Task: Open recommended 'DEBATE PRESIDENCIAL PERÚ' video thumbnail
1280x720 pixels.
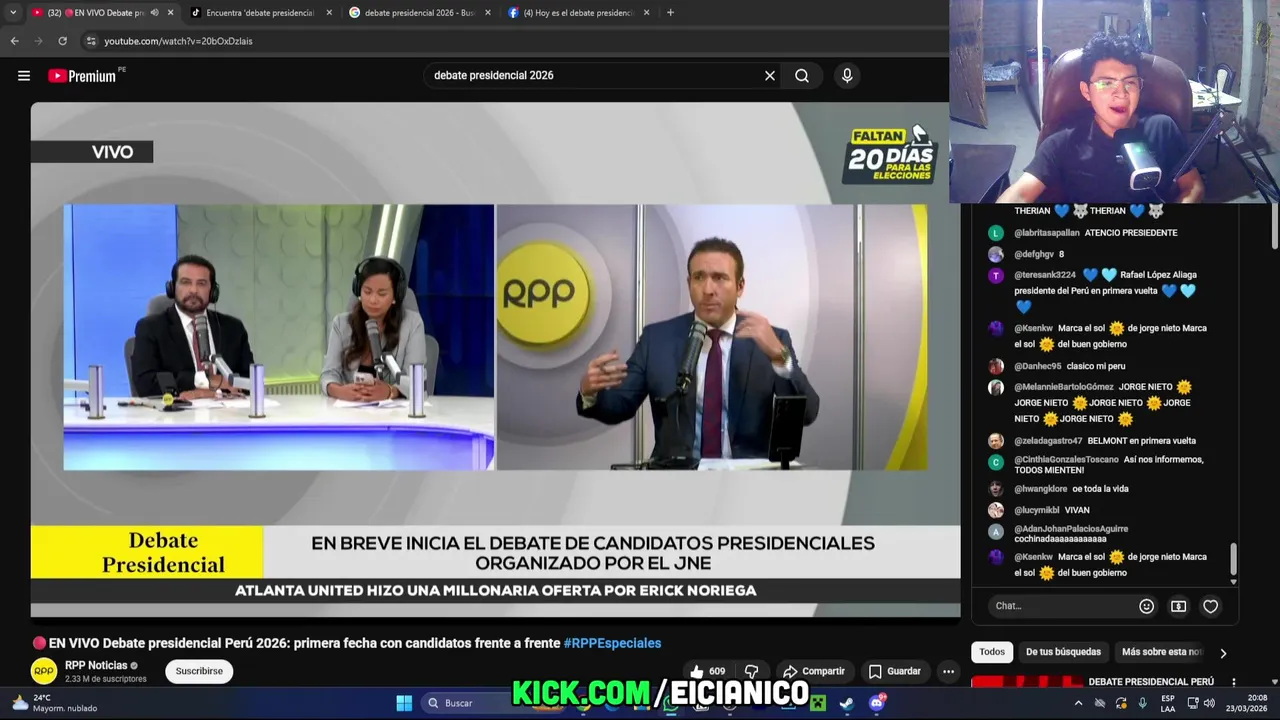Action: (x=1027, y=682)
